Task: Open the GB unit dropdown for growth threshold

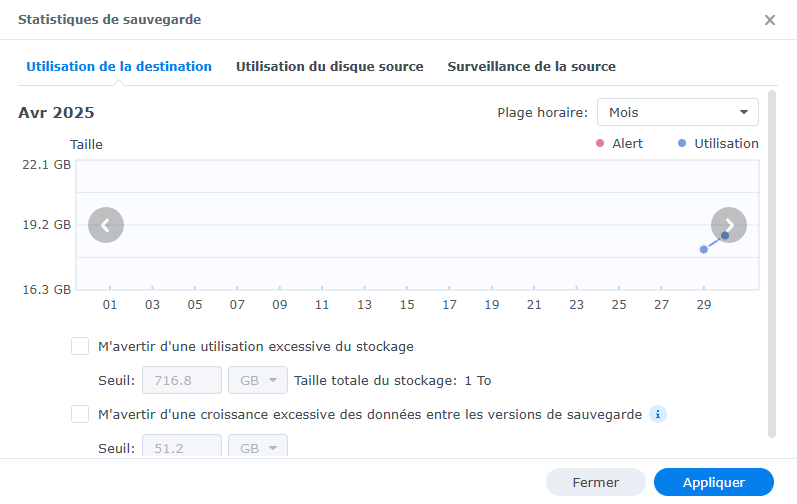Action: click(x=258, y=446)
